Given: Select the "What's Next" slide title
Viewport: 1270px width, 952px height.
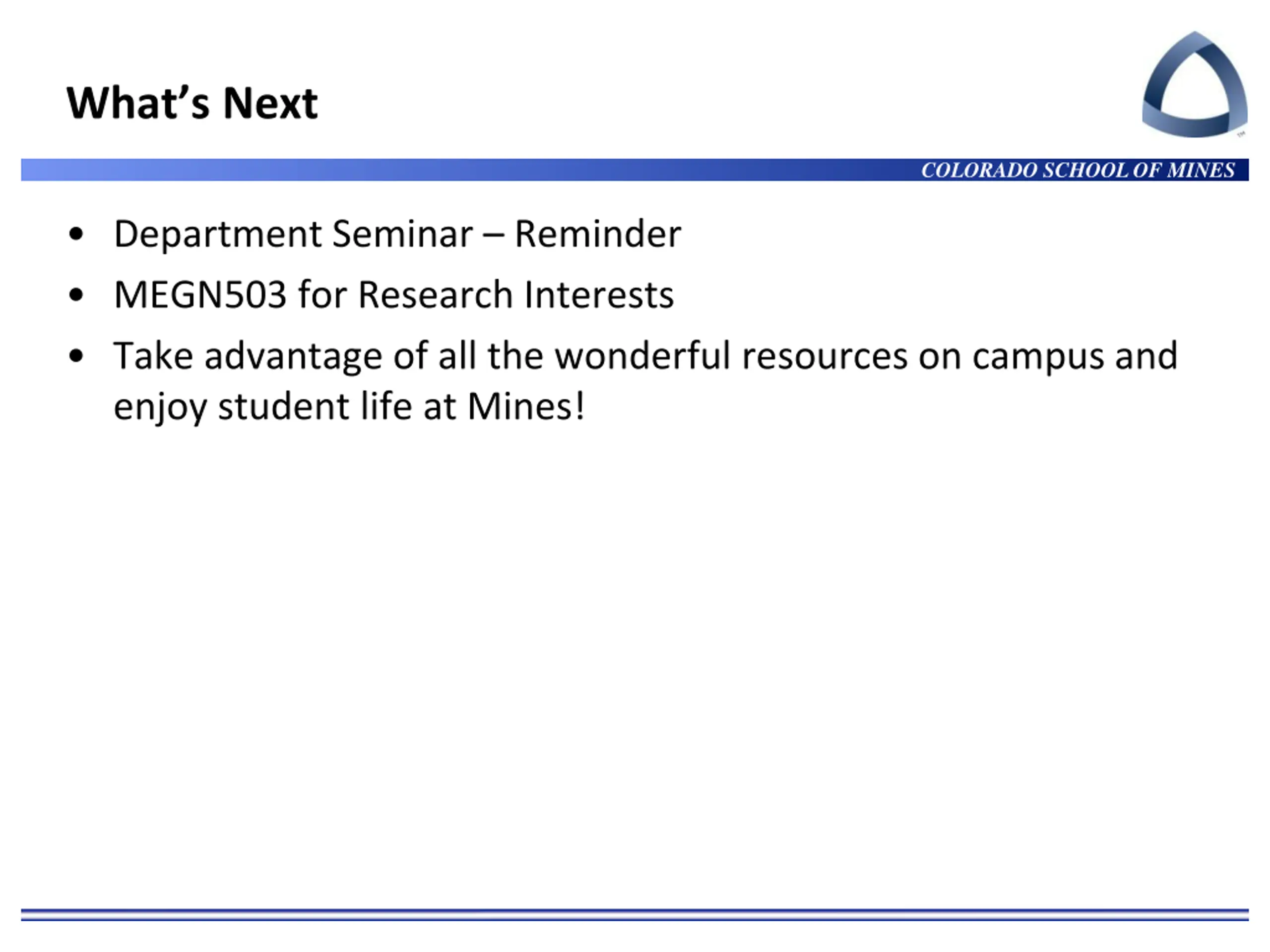Looking at the screenshot, I should coord(192,103).
